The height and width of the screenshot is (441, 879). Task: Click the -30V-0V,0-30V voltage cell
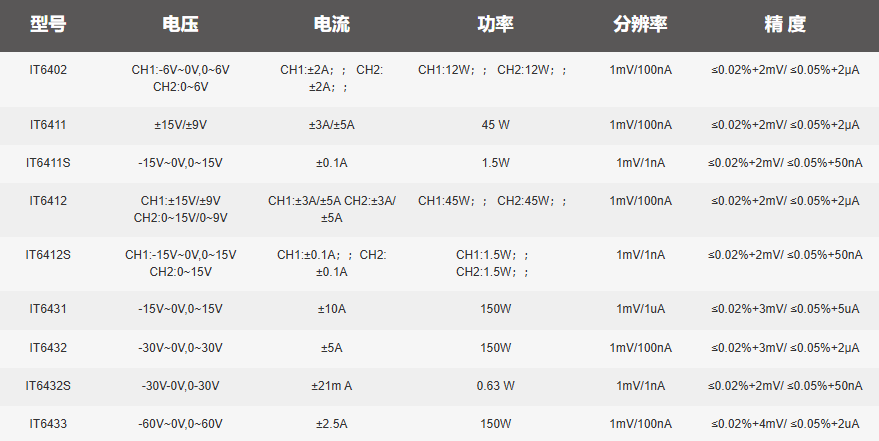click(181, 386)
